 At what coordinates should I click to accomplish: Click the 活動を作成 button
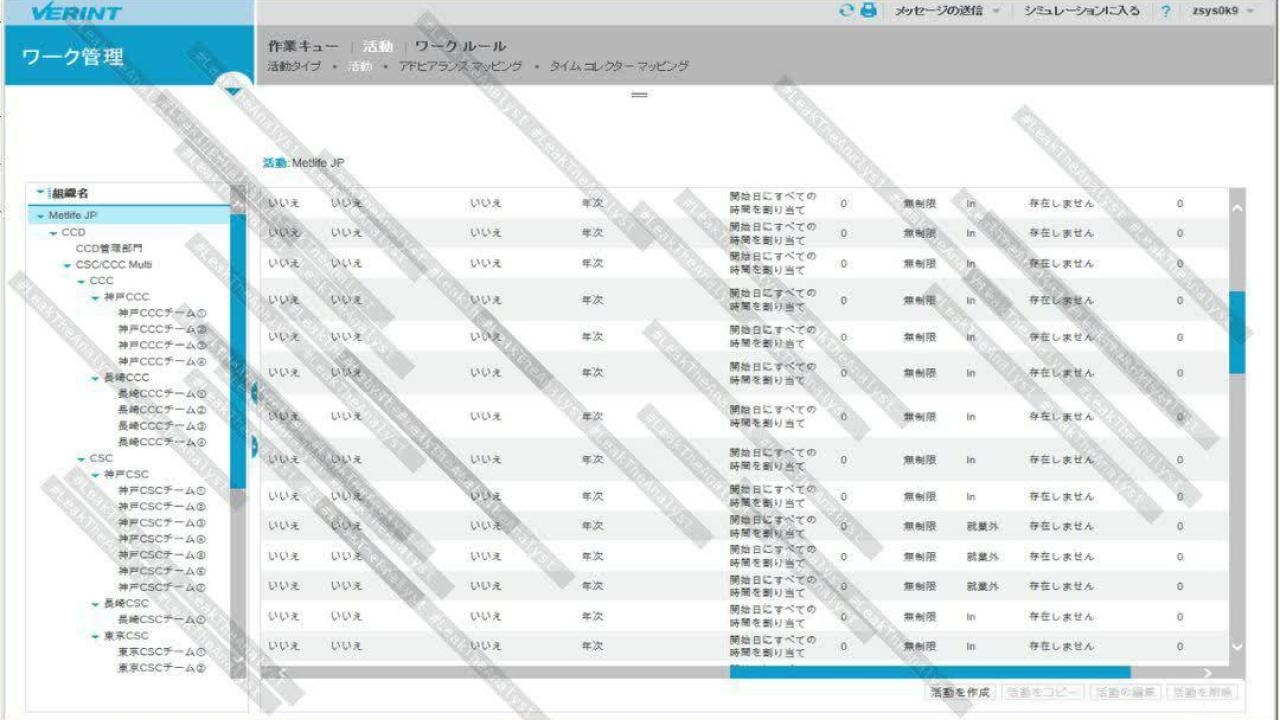960,692
